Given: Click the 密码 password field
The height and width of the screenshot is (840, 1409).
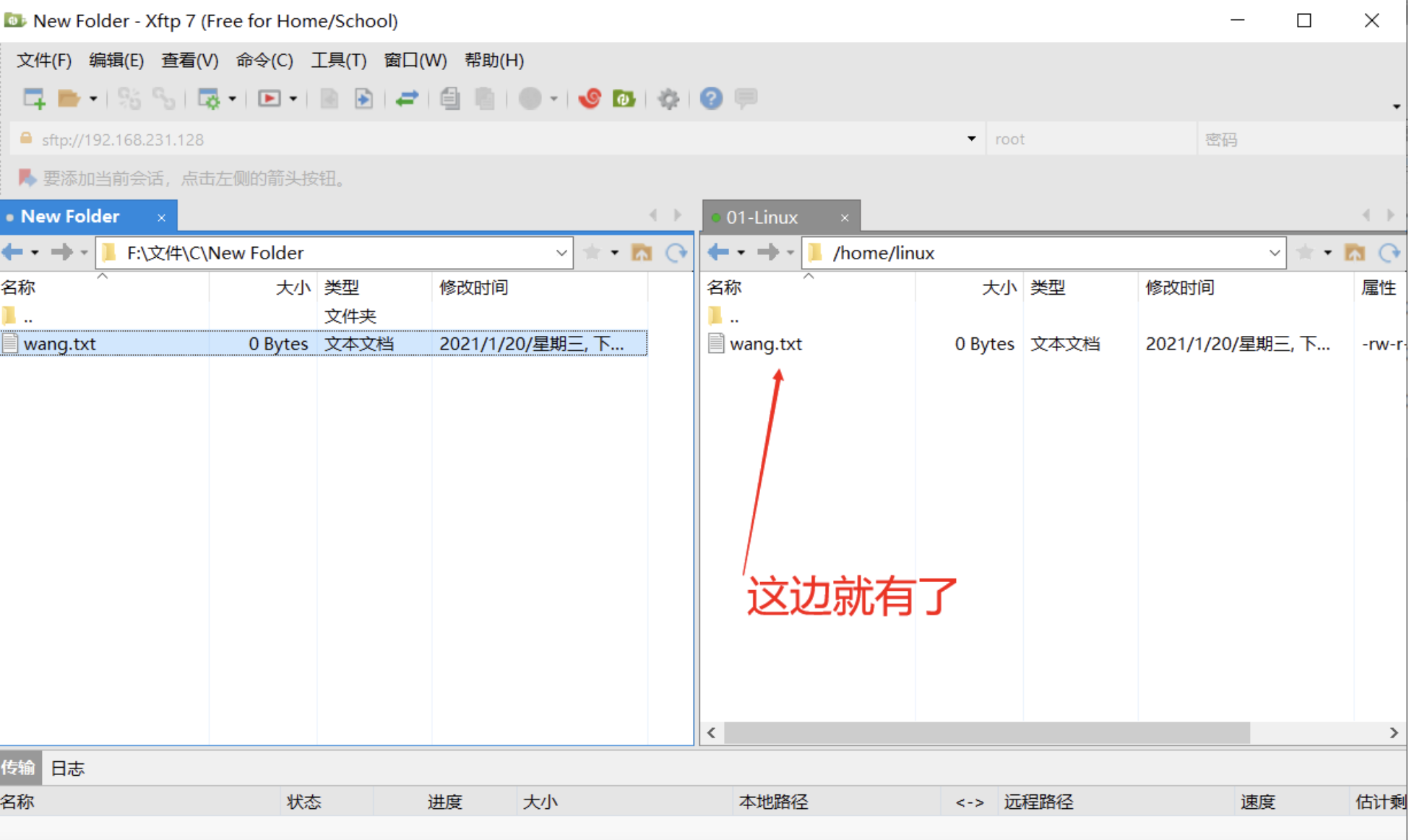Looking at the screenshot, I should coord(1302,139).
